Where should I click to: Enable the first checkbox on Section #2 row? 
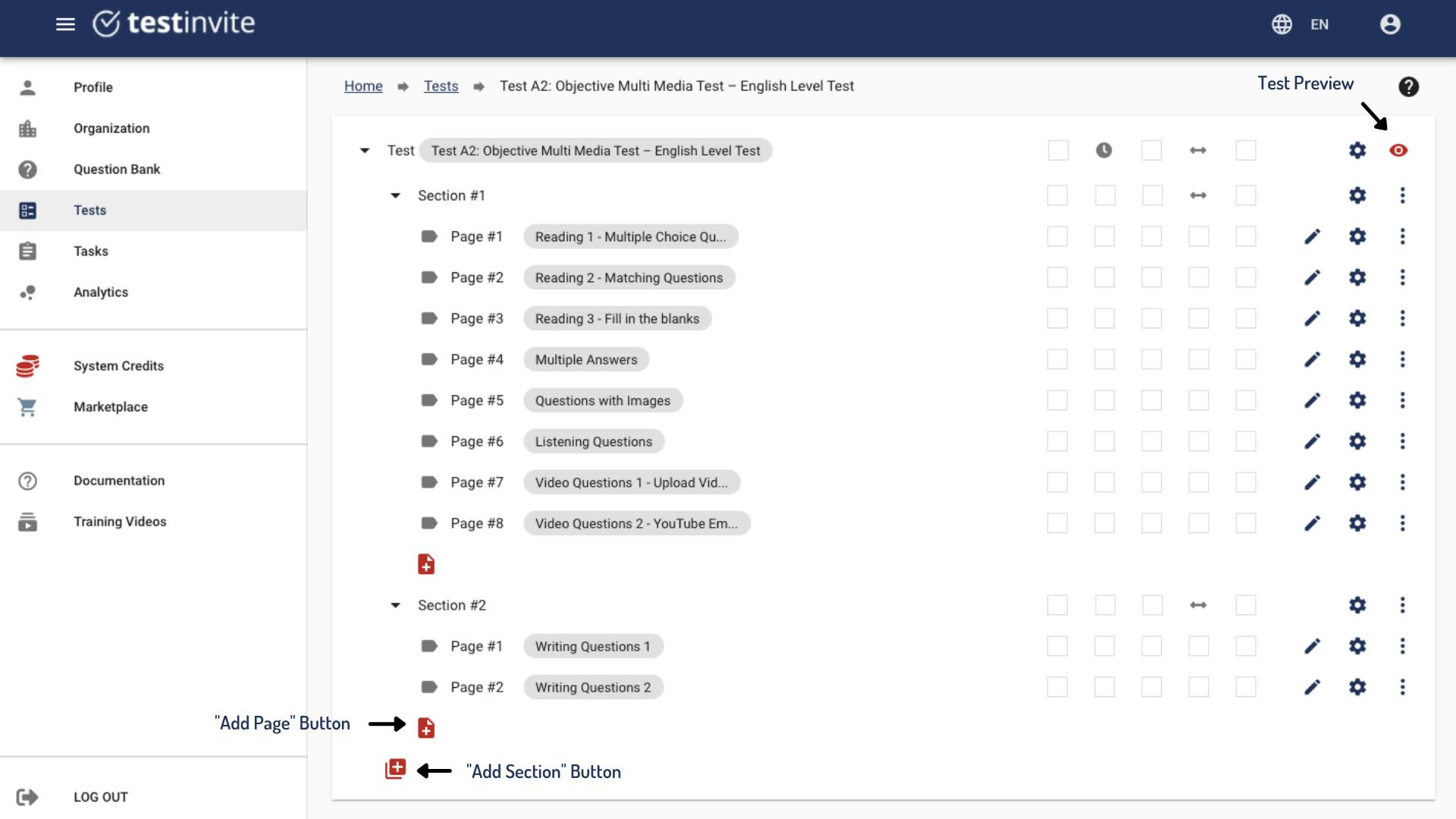pyautogui.click(x=1057, y=605)
